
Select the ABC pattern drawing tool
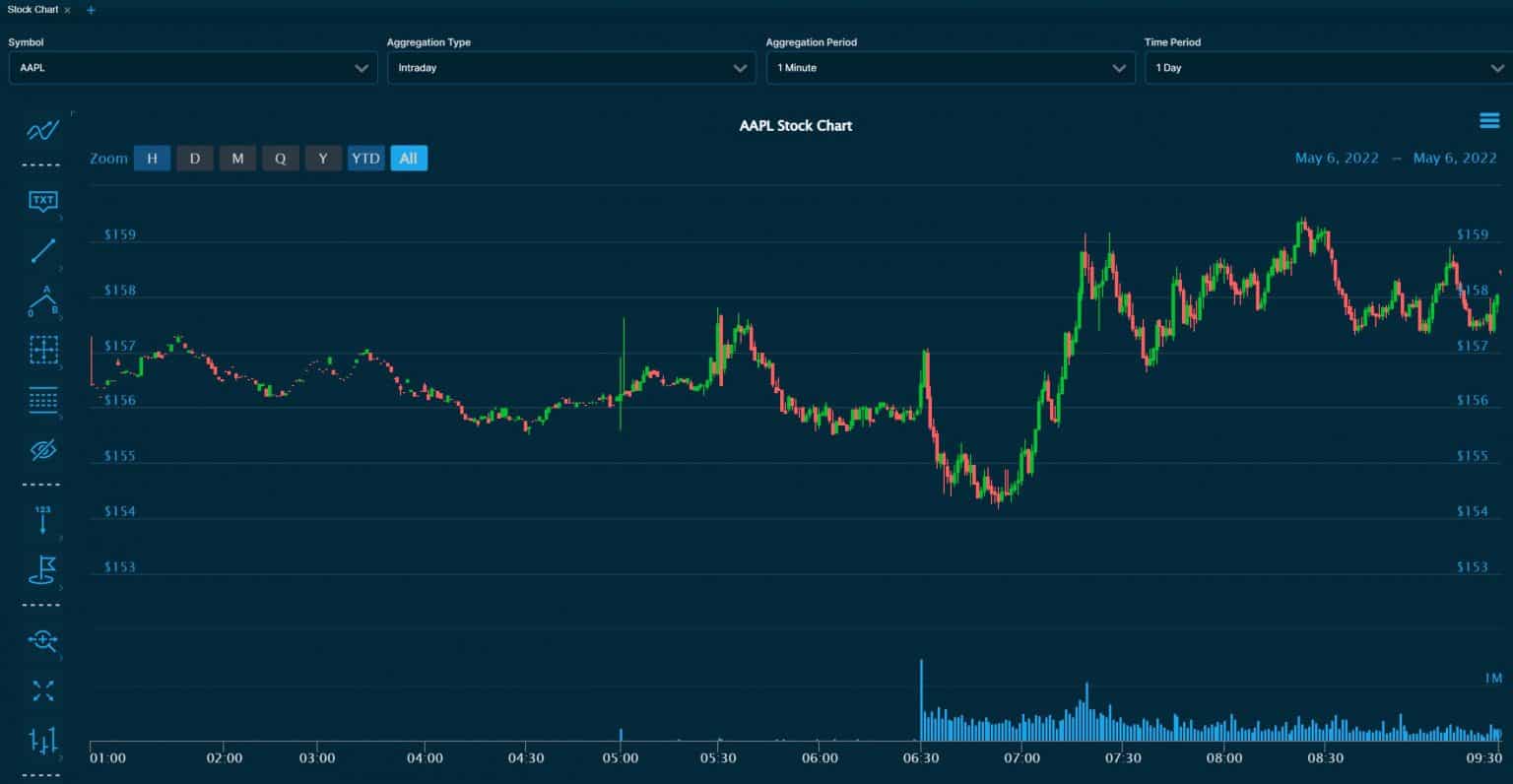pyautogui.click(x=43, y=301)
